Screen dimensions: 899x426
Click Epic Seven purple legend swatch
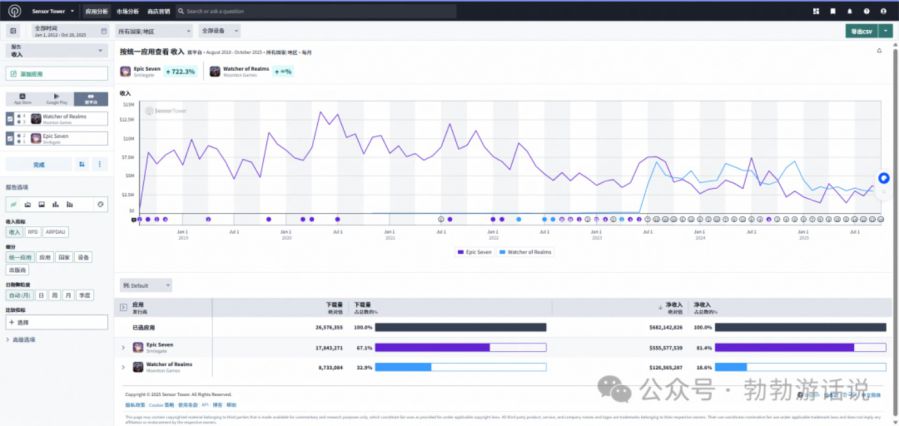click(x=461, y=252)
